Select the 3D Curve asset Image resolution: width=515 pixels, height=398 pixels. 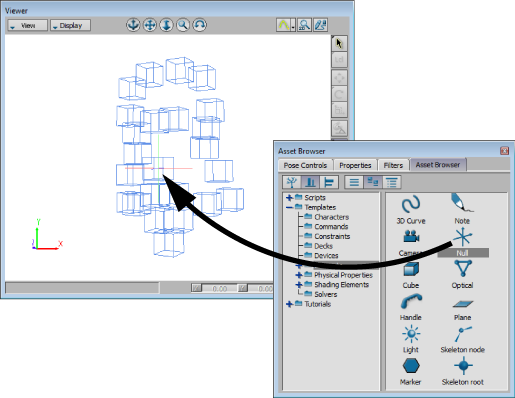click(x=411, y=204)
